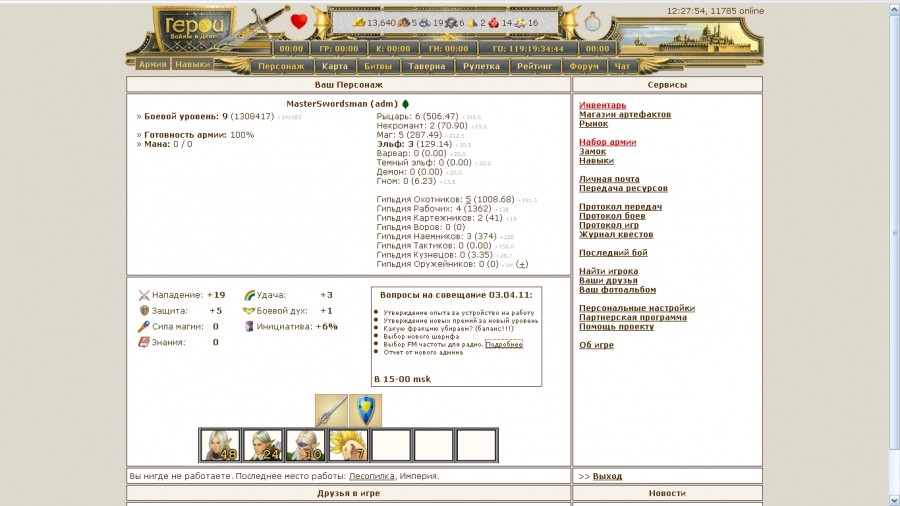Image resolution: width=900 pixels, height=506 pixels.
Task: Click the equipped sword artifact icon
Action: [331, 411]
